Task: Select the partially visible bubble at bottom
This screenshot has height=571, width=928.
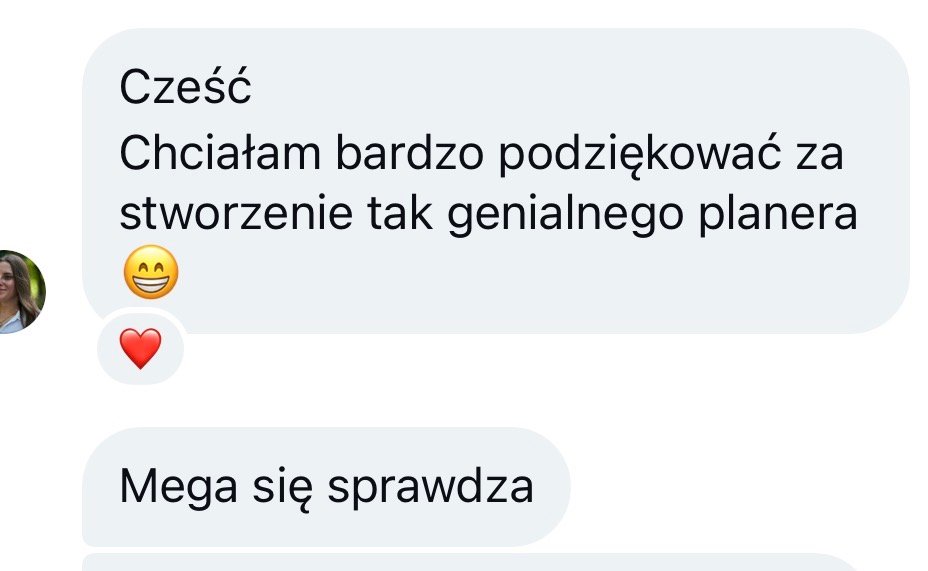Action: pos(470,562)
